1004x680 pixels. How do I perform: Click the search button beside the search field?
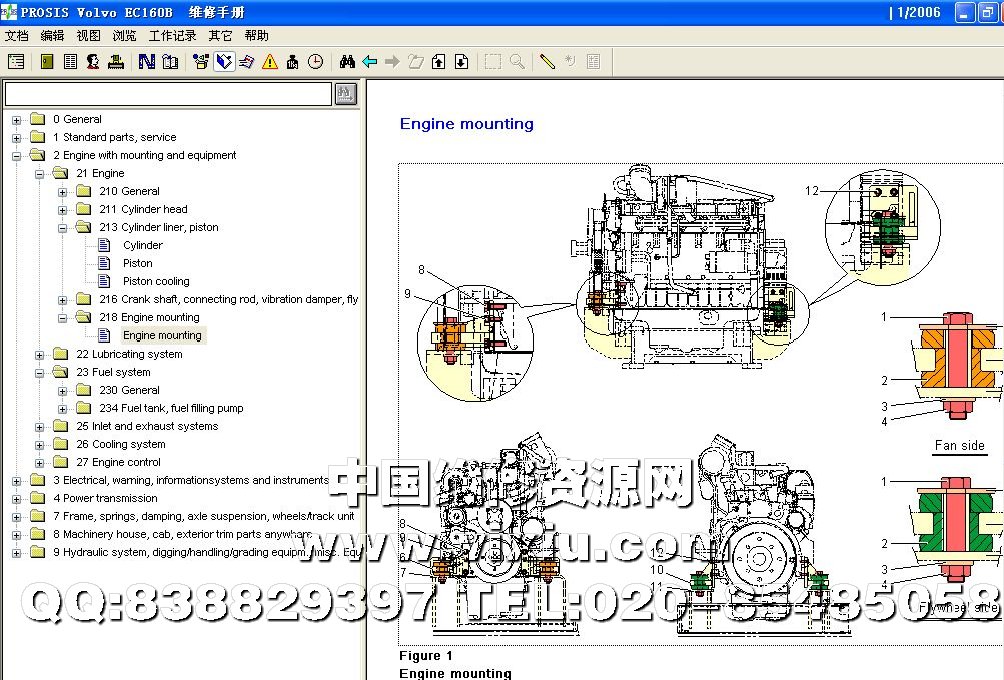tap(345, 93)
